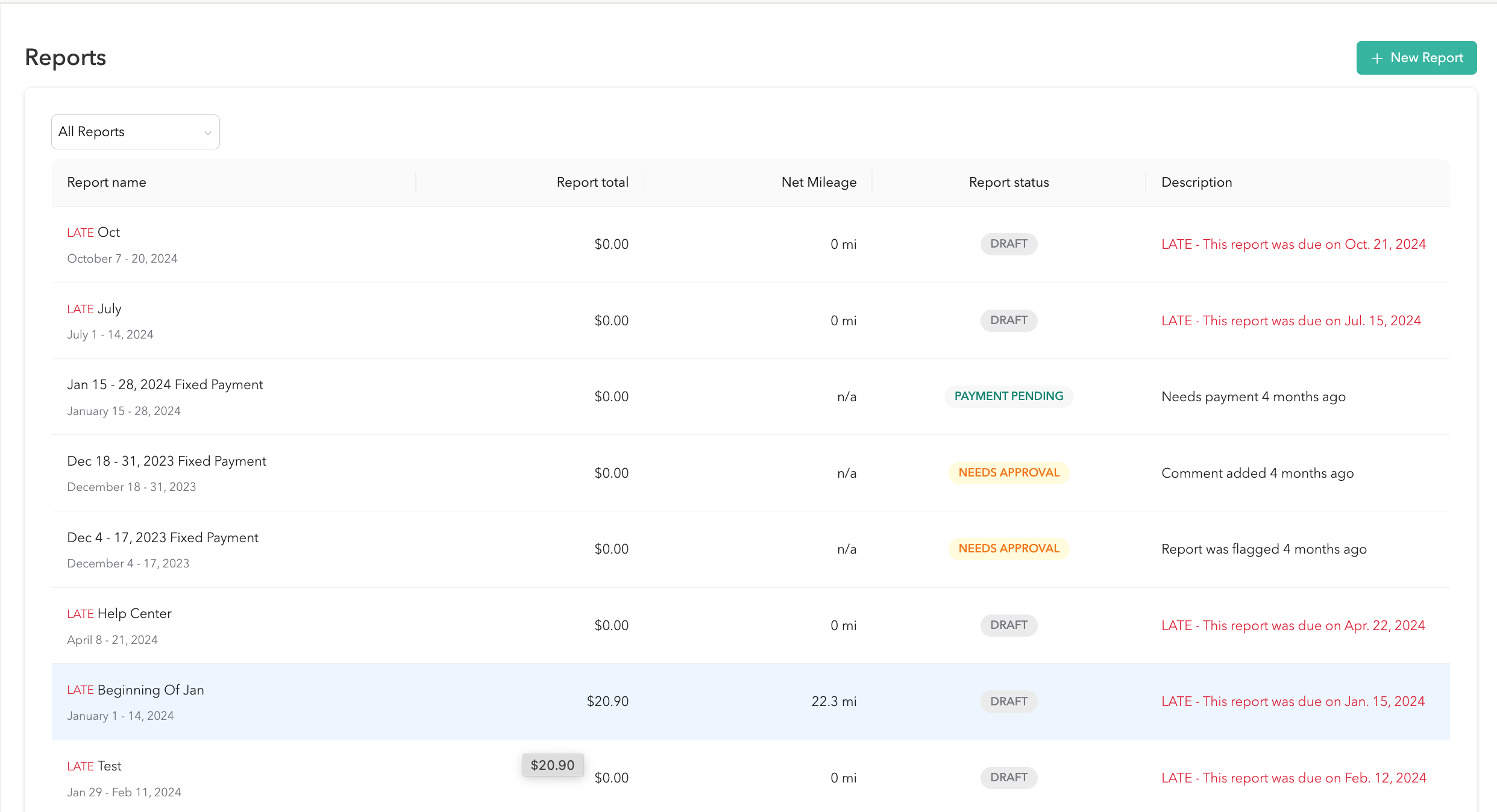
Task: Click the $20.90 tooltip on Test report
Action: (553, 764)
